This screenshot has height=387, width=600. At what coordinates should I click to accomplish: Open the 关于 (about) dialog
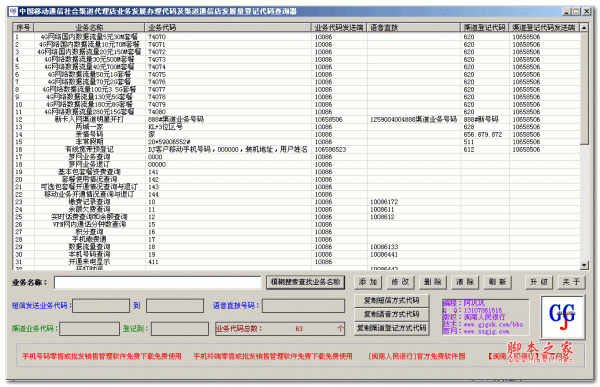point(571,282)
